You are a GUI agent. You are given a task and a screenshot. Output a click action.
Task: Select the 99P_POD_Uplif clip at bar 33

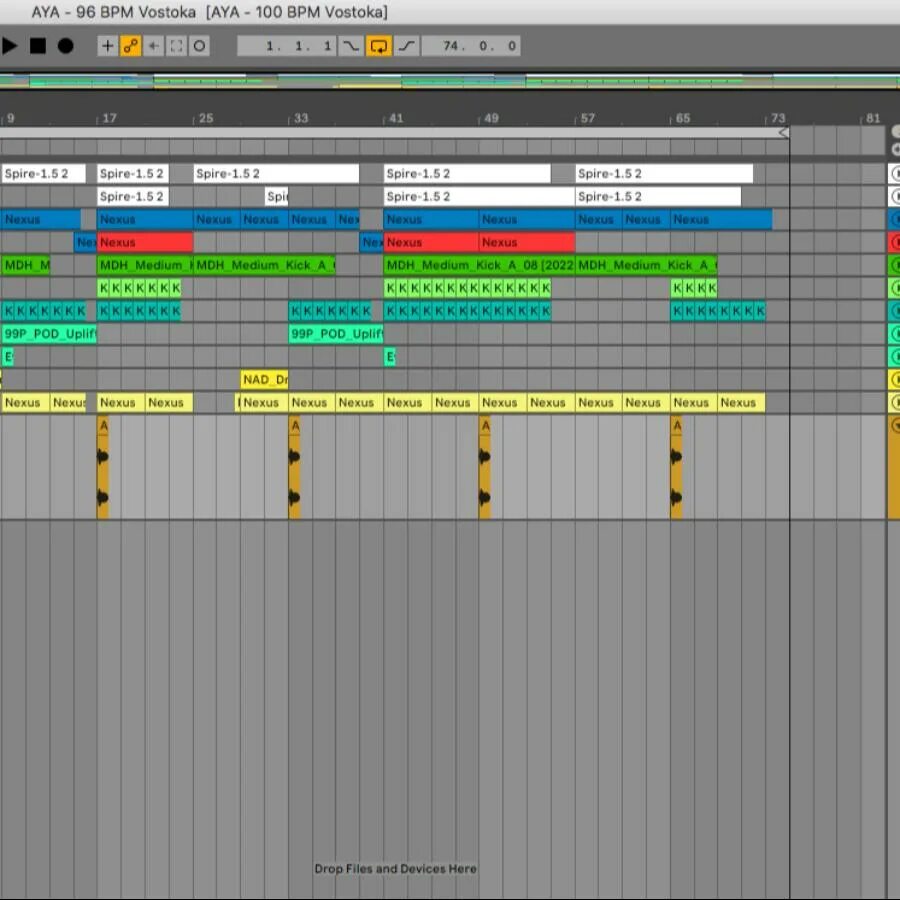click(x=336, y=333)
